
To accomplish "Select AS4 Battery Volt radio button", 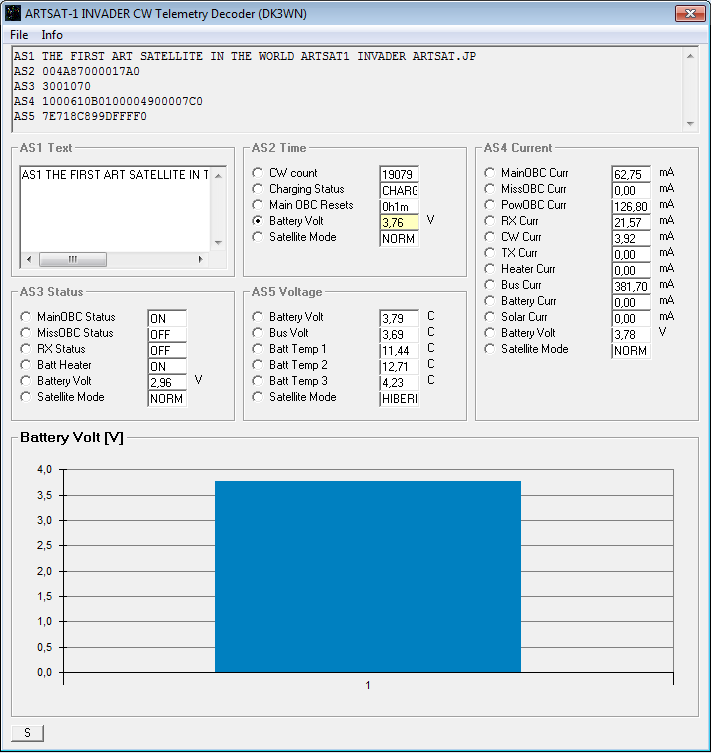I will click(x=490, y=333).
